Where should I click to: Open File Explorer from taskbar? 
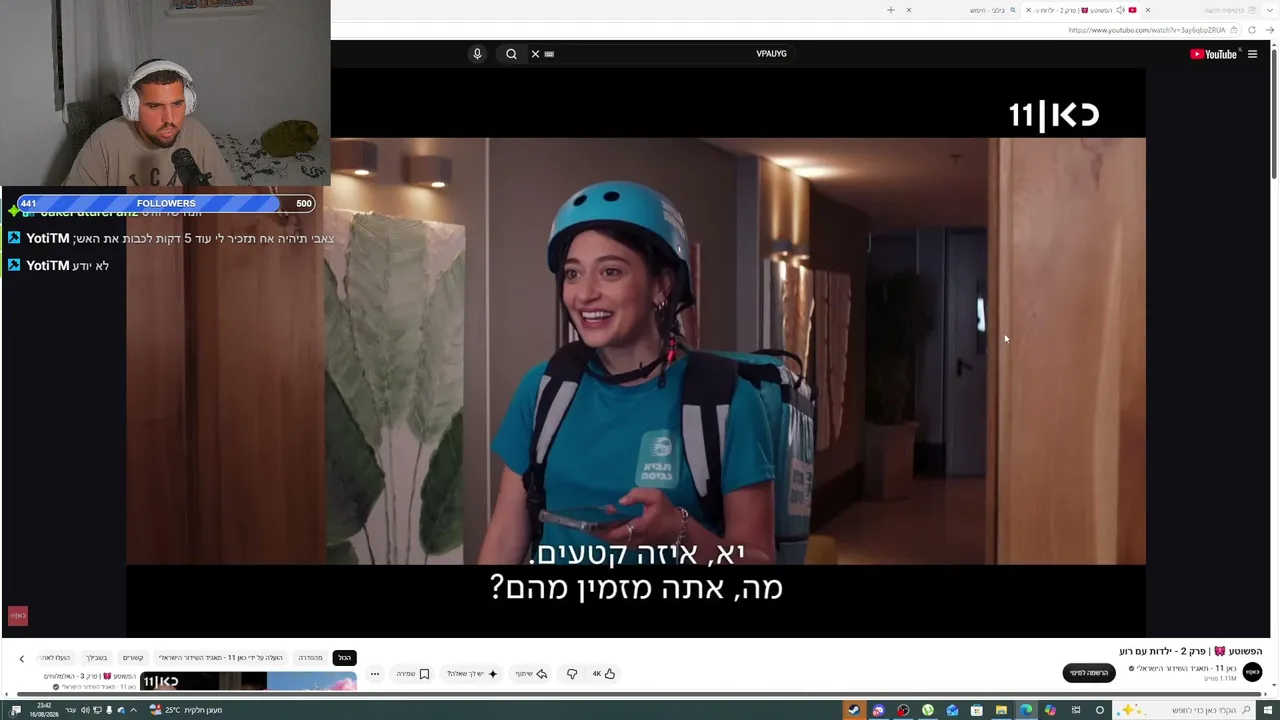(1001, 710)
